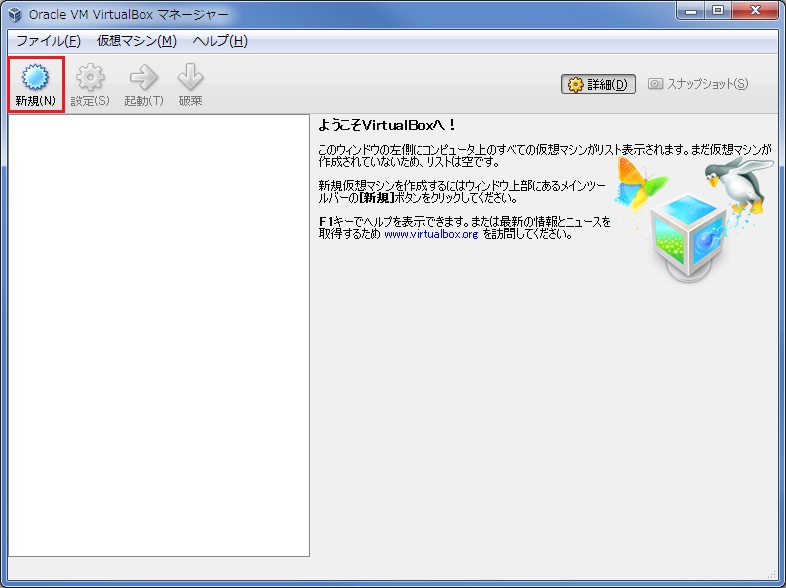This screenshot has width=786, height=588.
Task: Click the resize grip at window corner
Action: coord(772,574)
